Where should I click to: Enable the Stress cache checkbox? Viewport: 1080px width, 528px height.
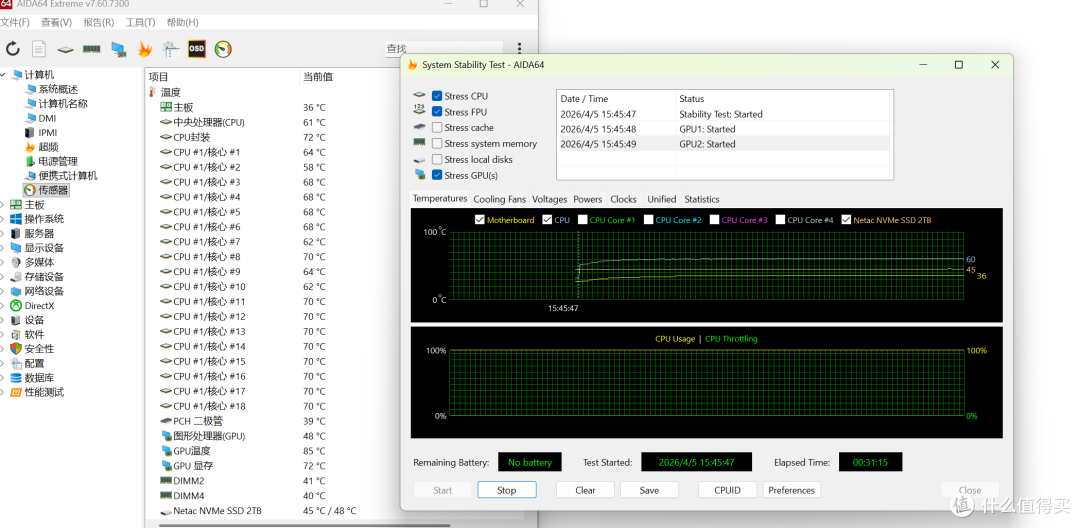pyautogui.click(x=437, y=127)
